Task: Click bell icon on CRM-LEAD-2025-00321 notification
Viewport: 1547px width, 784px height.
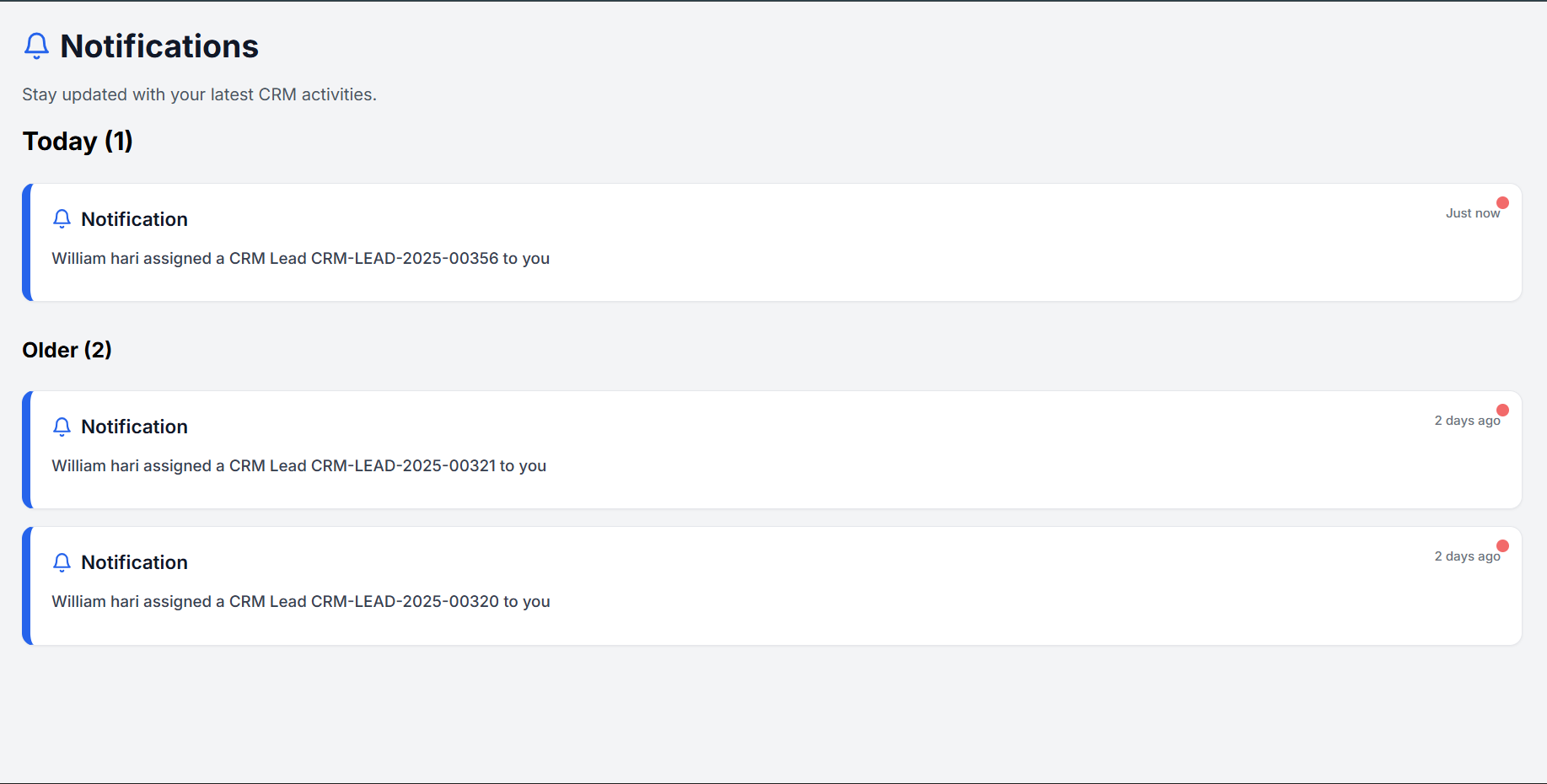Action: pyautogui.click(x=62, y=427)
